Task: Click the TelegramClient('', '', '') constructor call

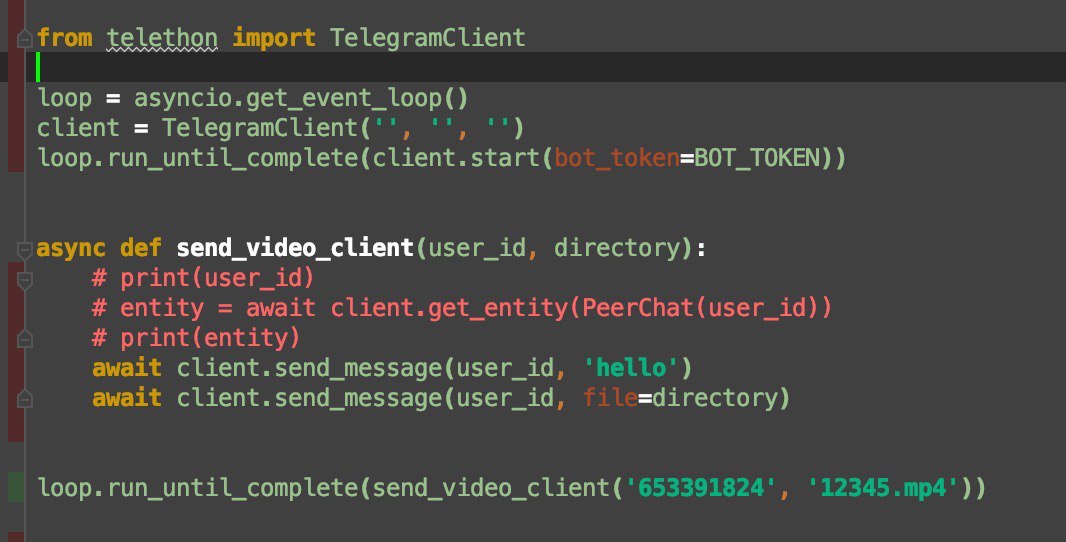Action: [x=343, y=128]
